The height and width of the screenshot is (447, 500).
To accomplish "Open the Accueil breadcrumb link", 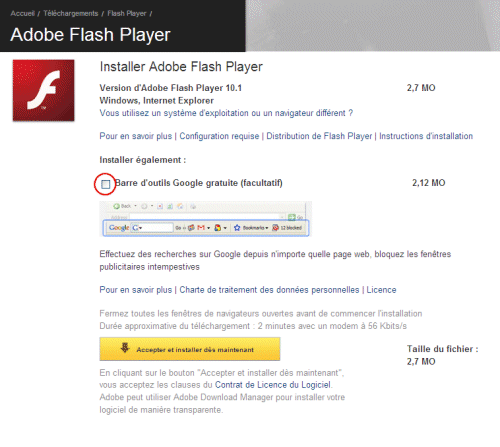I will tap(22, 13).
